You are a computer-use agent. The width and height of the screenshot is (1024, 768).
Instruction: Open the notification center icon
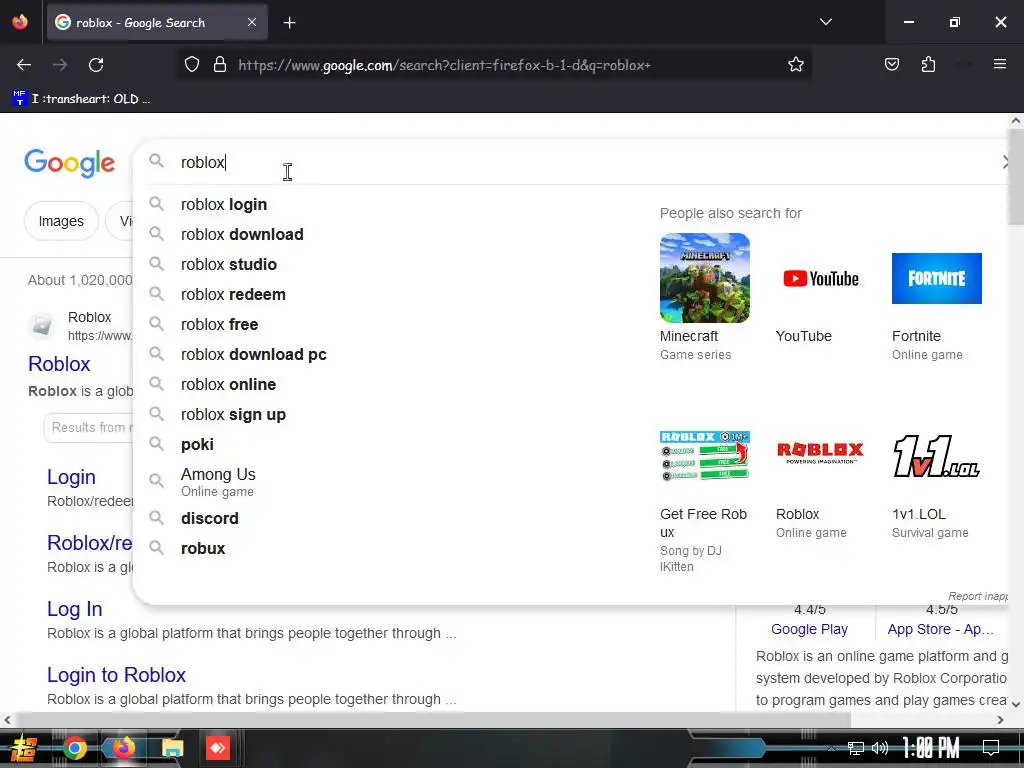click(991, 748)
